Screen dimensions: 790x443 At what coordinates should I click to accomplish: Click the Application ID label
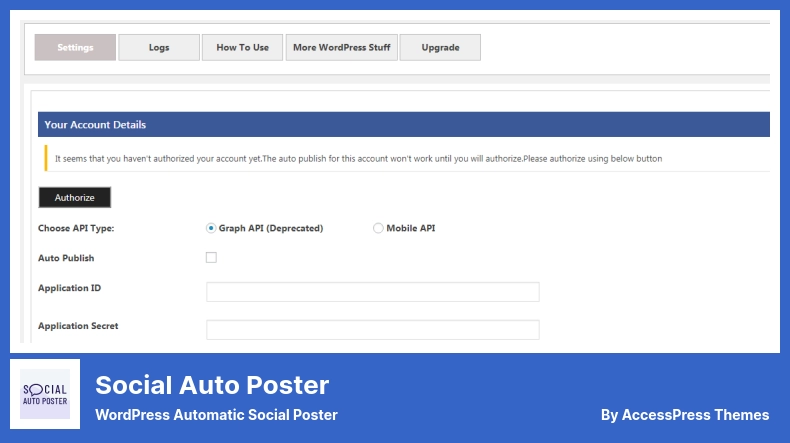pos(70,288)
